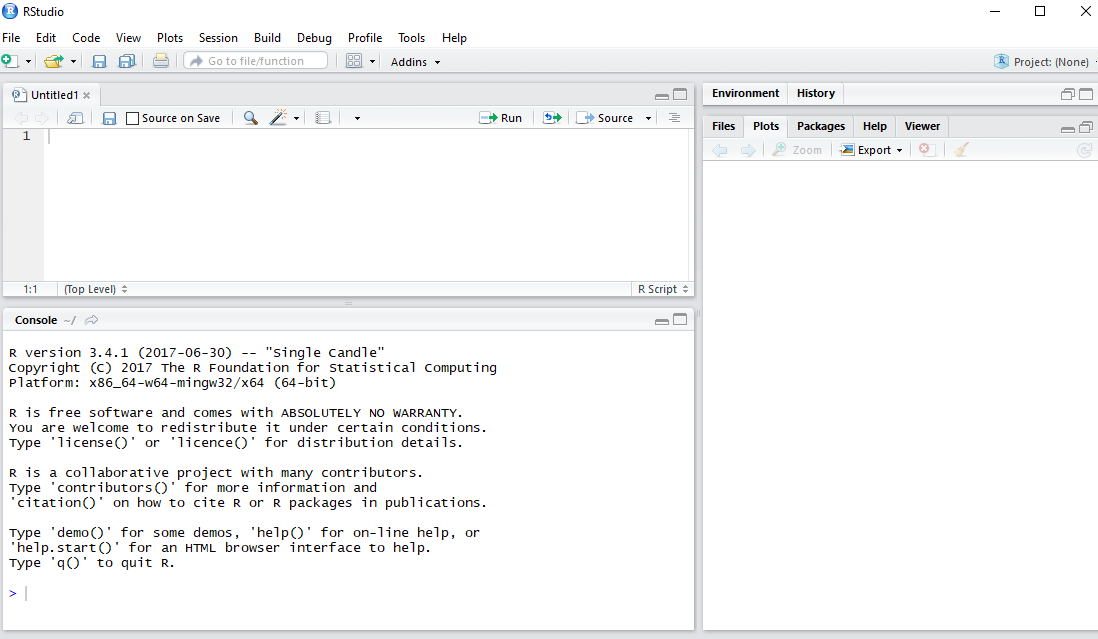Image resolution: width=1098 pixels, height=639 pixels.
Task: Click the save all documents icon
Action: (x=127, y=61)
